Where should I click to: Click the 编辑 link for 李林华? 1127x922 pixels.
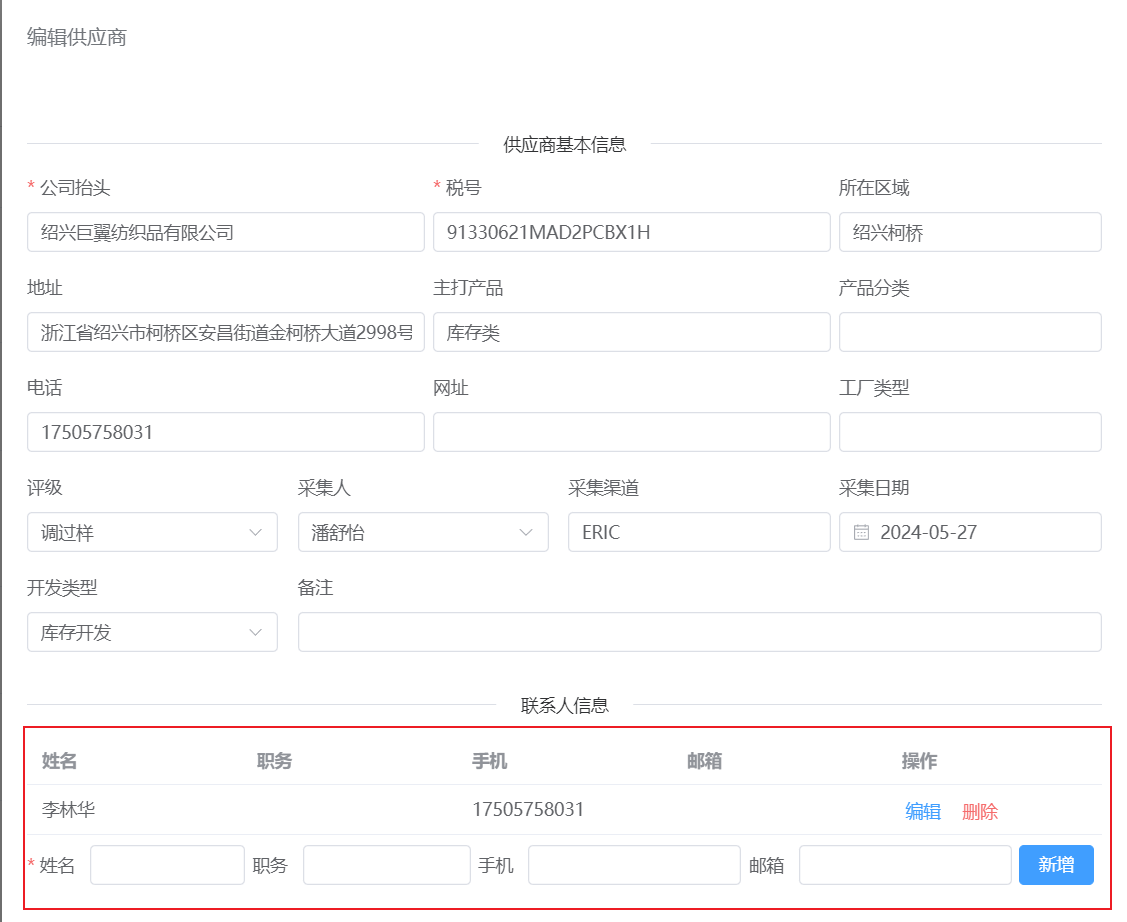pyautogui.click(x=923, y=811)
